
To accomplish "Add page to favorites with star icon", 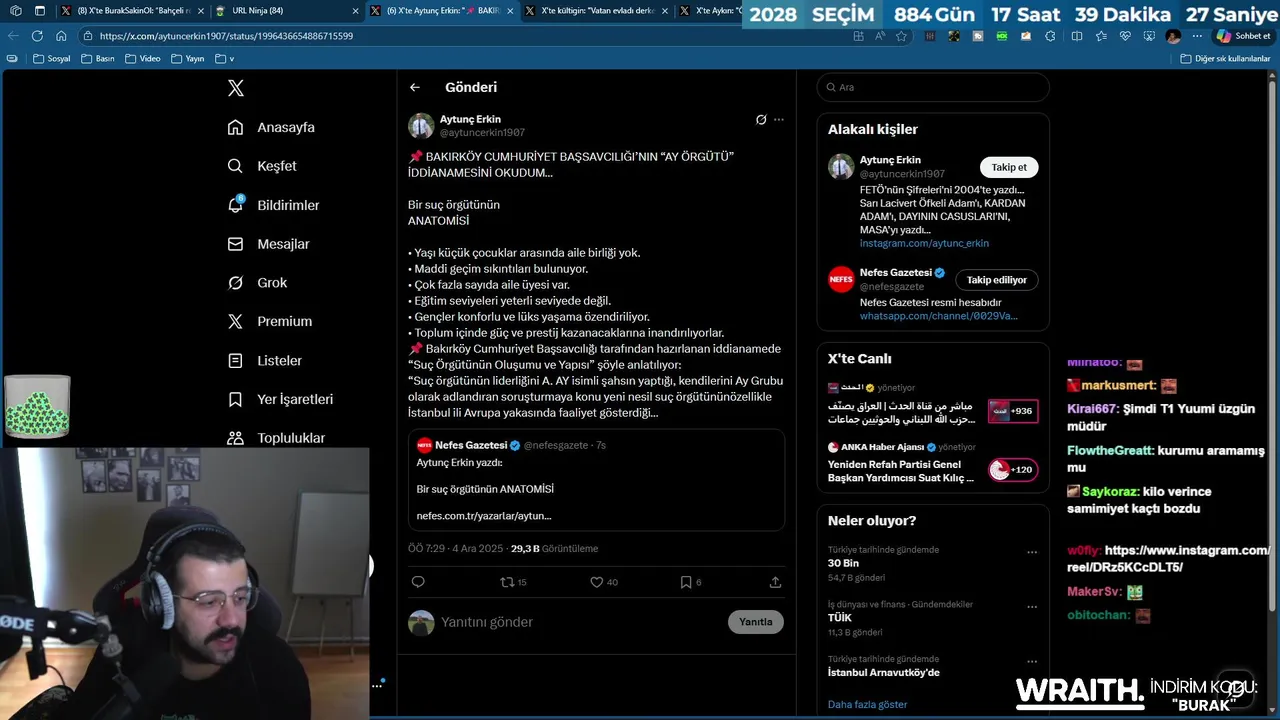I will pos(901,36).
